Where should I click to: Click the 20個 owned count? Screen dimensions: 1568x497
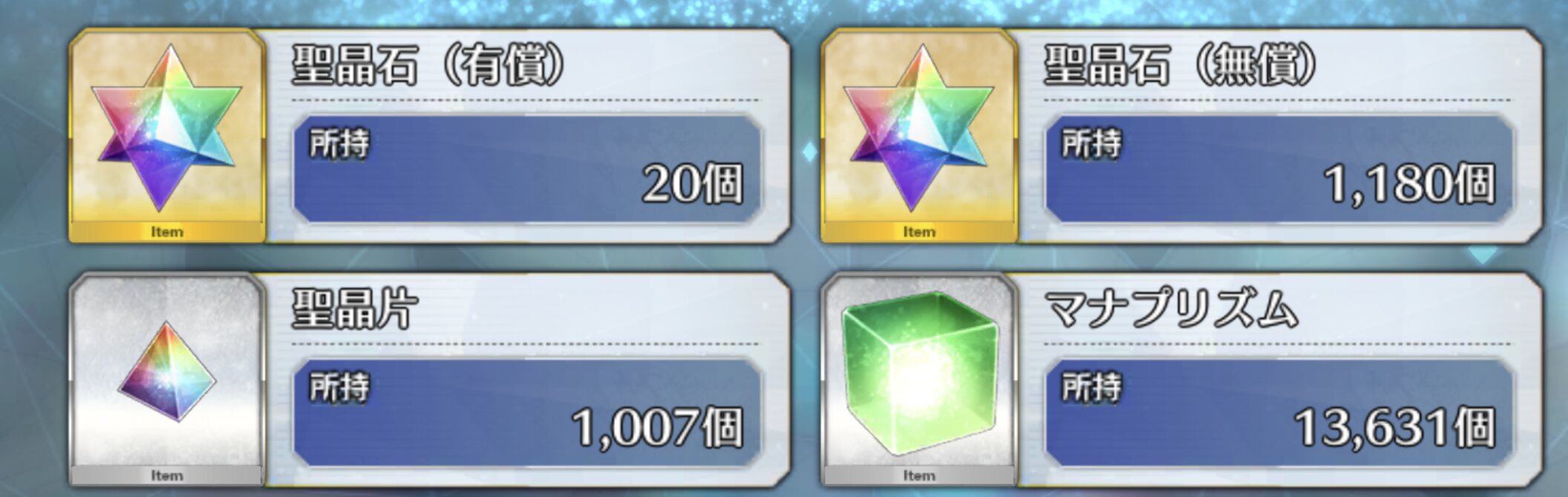tap(693, 183)
